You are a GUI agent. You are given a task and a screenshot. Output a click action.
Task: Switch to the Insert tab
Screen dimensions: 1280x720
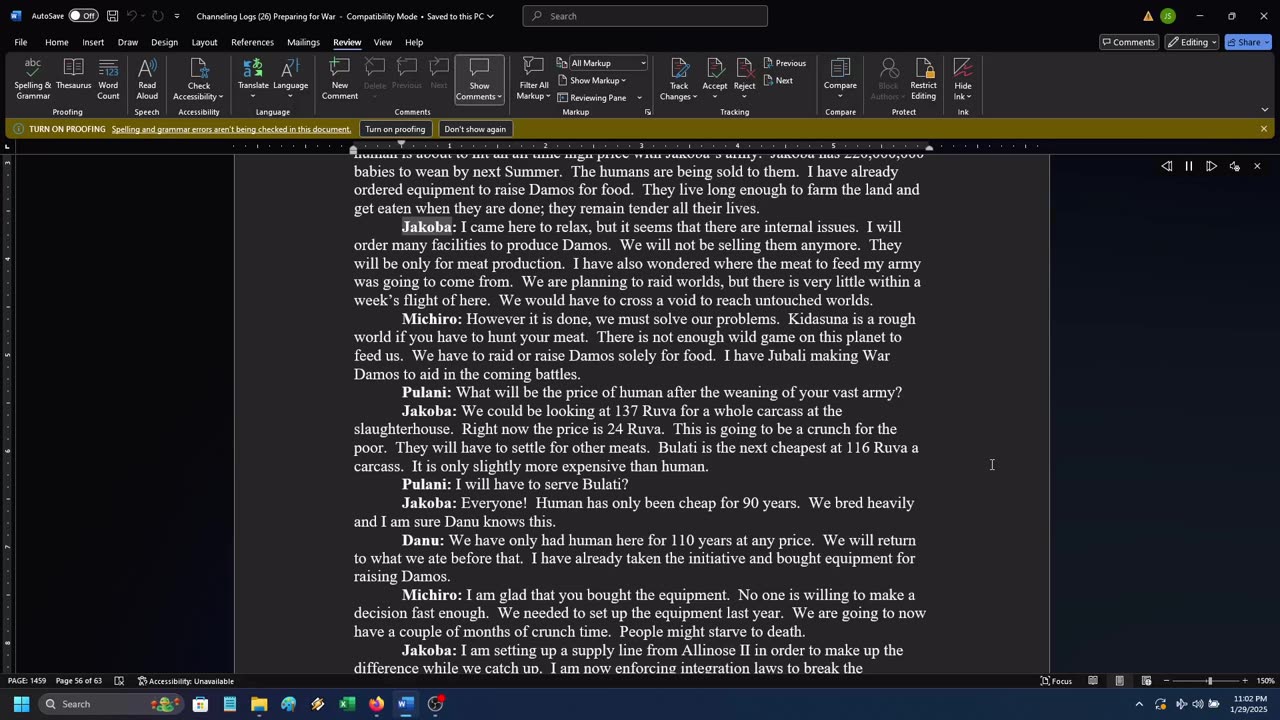tap(93, 42)
